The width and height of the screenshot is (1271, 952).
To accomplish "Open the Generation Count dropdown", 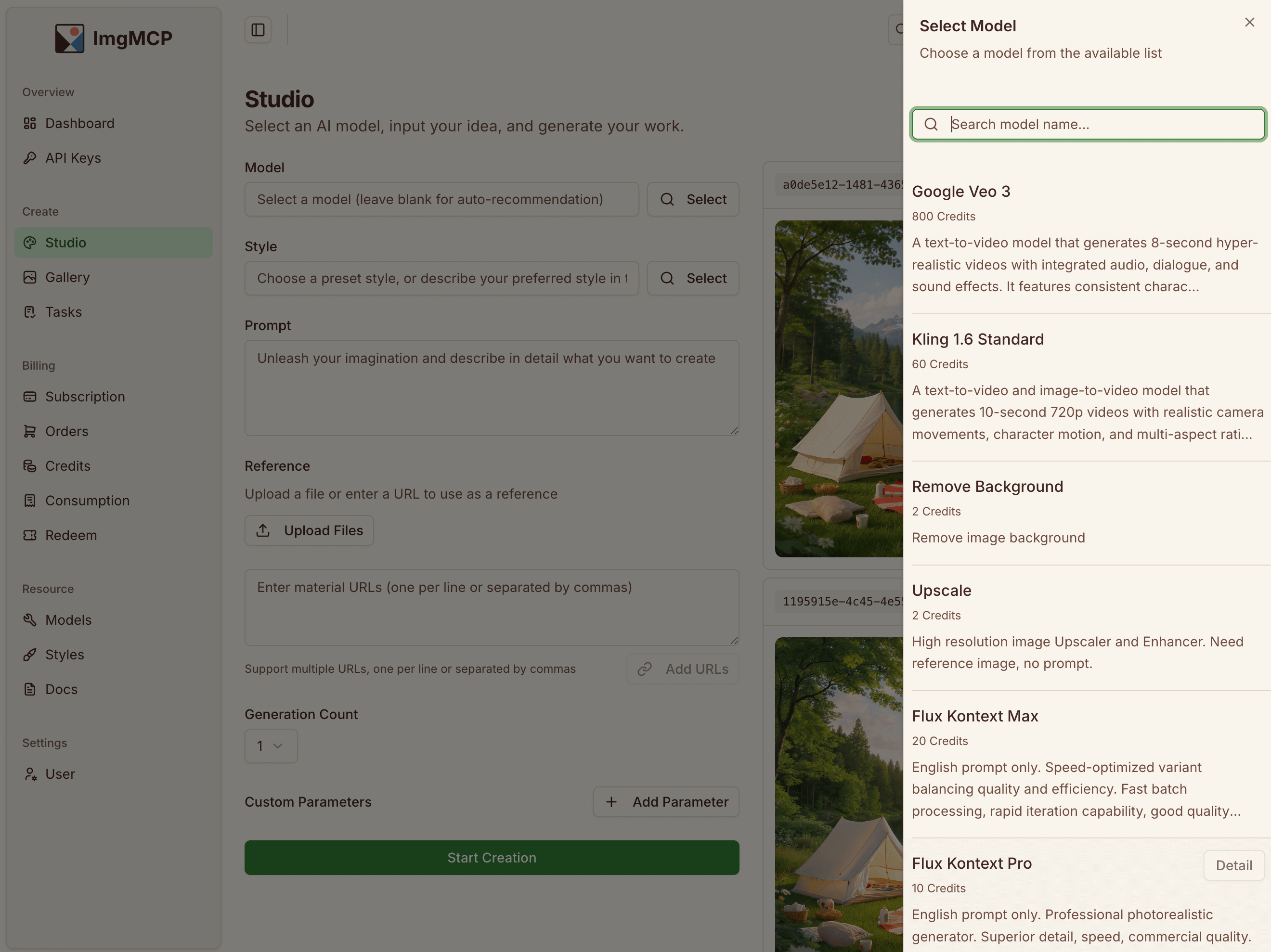I will (271, 746).
